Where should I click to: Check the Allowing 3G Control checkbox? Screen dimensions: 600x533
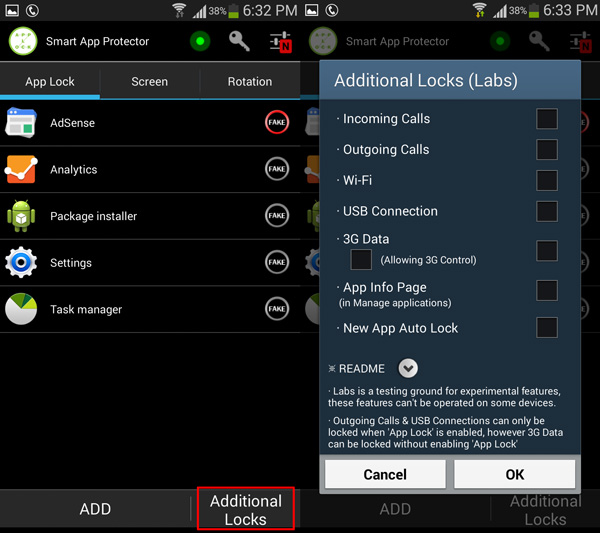[361, 259]
